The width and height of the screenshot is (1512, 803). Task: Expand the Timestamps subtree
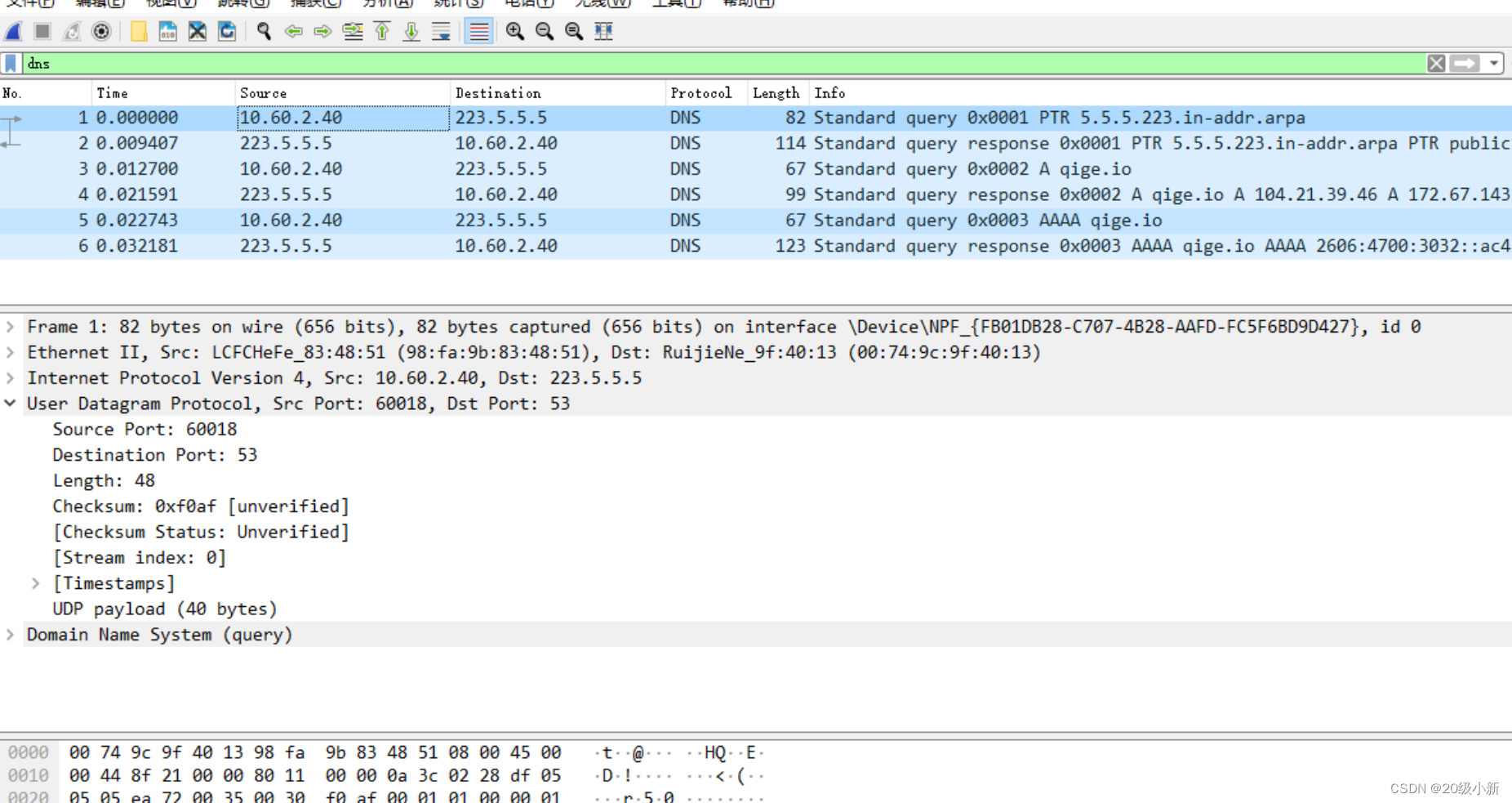pos(36,583)
